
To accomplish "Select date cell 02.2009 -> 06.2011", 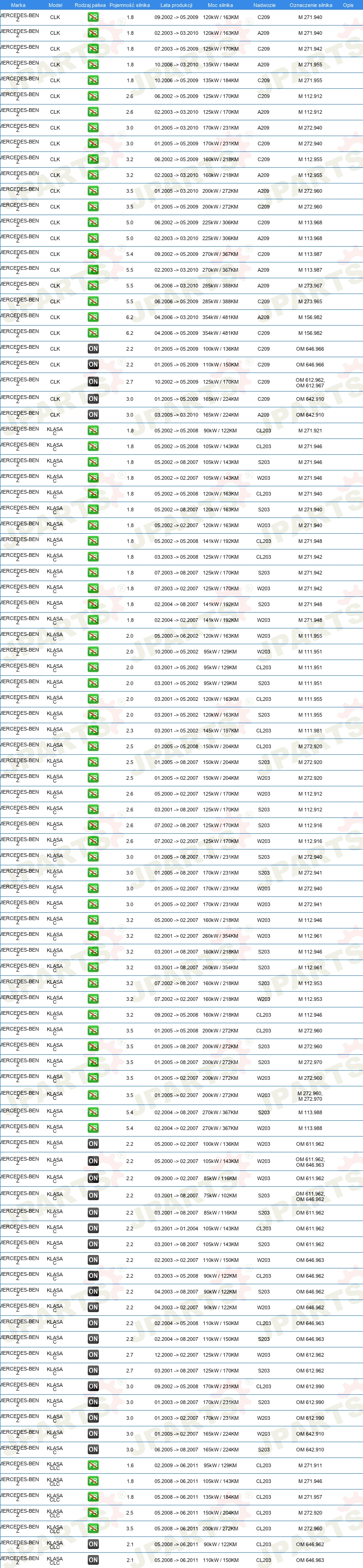I will pos(176,1465).
